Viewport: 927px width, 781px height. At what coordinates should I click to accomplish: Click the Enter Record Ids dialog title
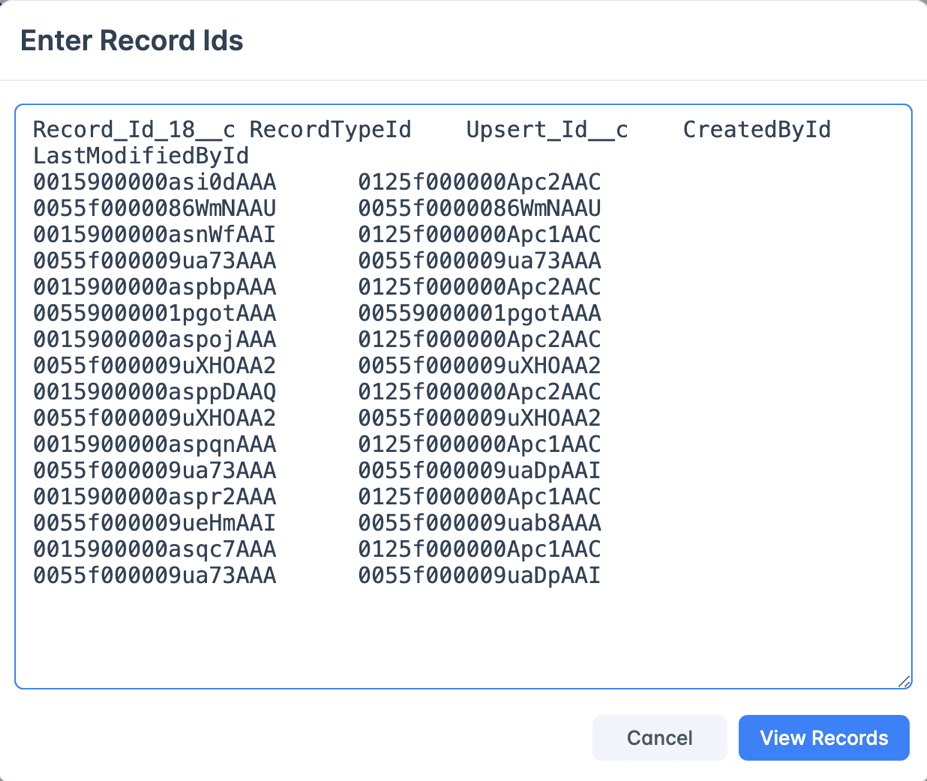pyautogui.click(x=132, y=41)
